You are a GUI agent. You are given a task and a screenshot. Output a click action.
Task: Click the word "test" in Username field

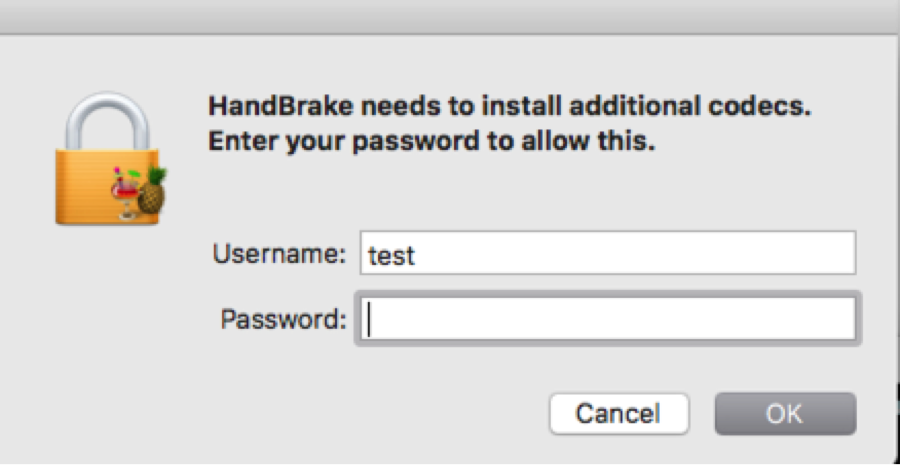tap(391, 255)
